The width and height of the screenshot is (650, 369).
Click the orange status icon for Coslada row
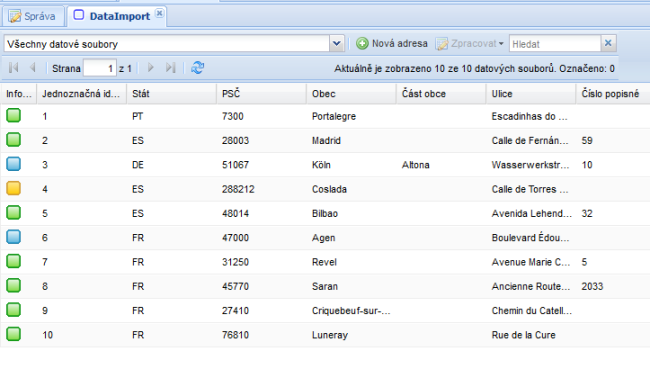[x=13, y=188]
